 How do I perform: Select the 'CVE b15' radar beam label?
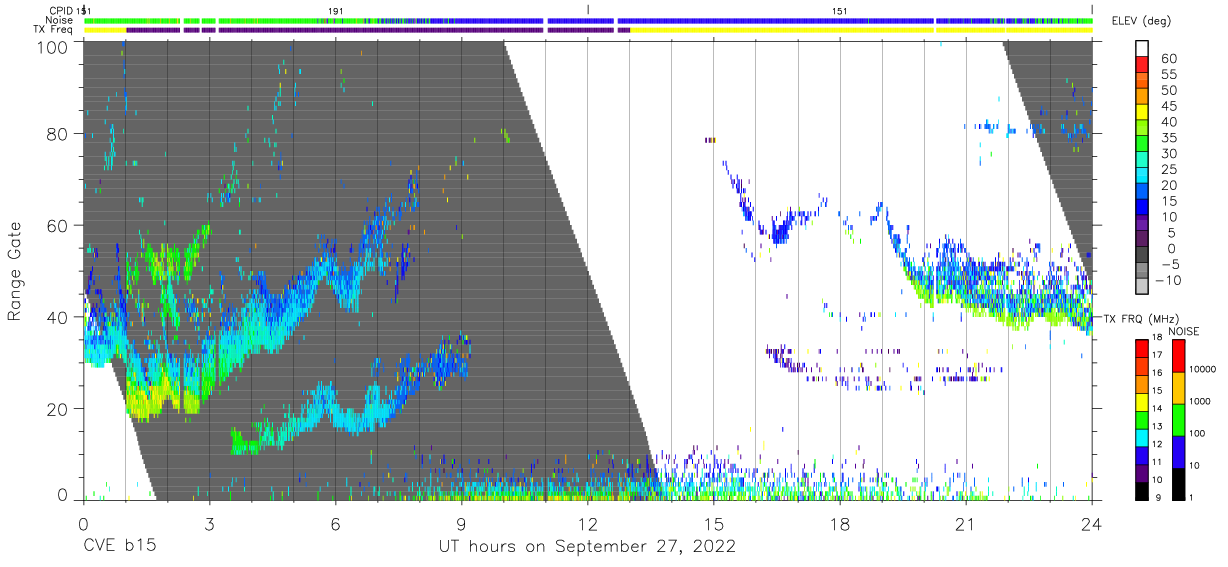coord(118,547)
